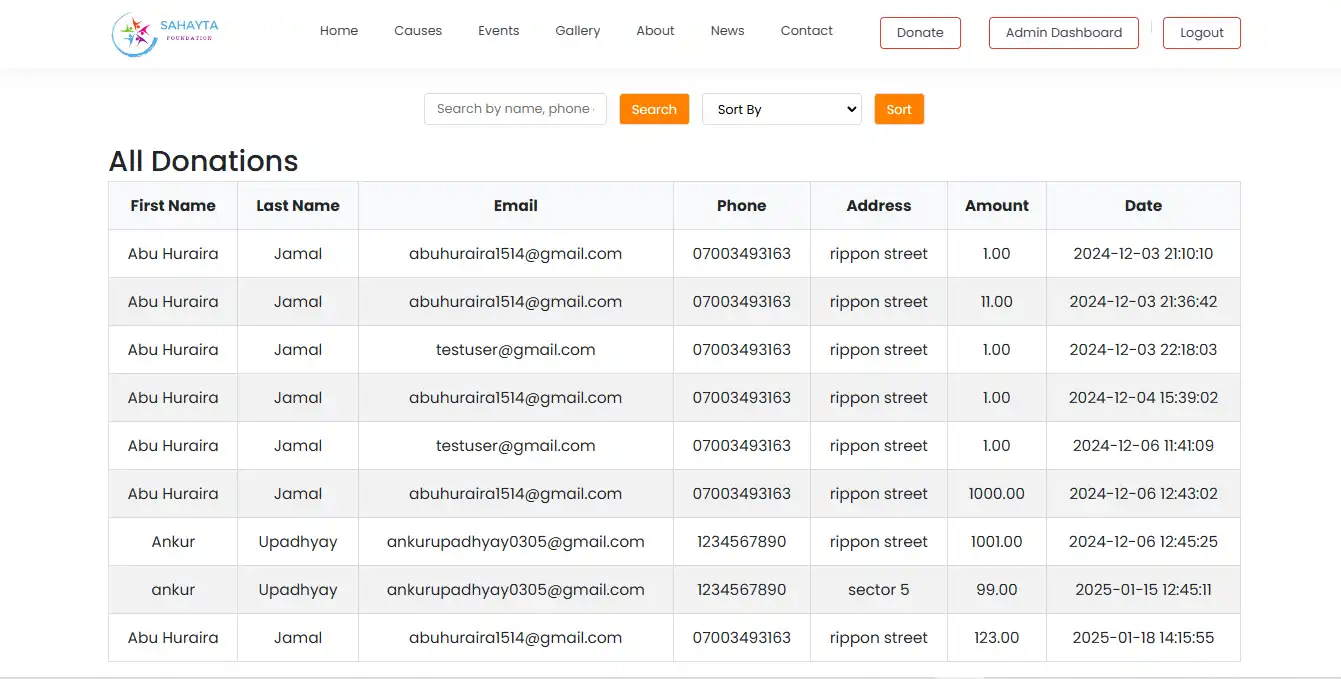Go to the Contact page
This screenshot has height=679, width=1341.
pos(806,31)
